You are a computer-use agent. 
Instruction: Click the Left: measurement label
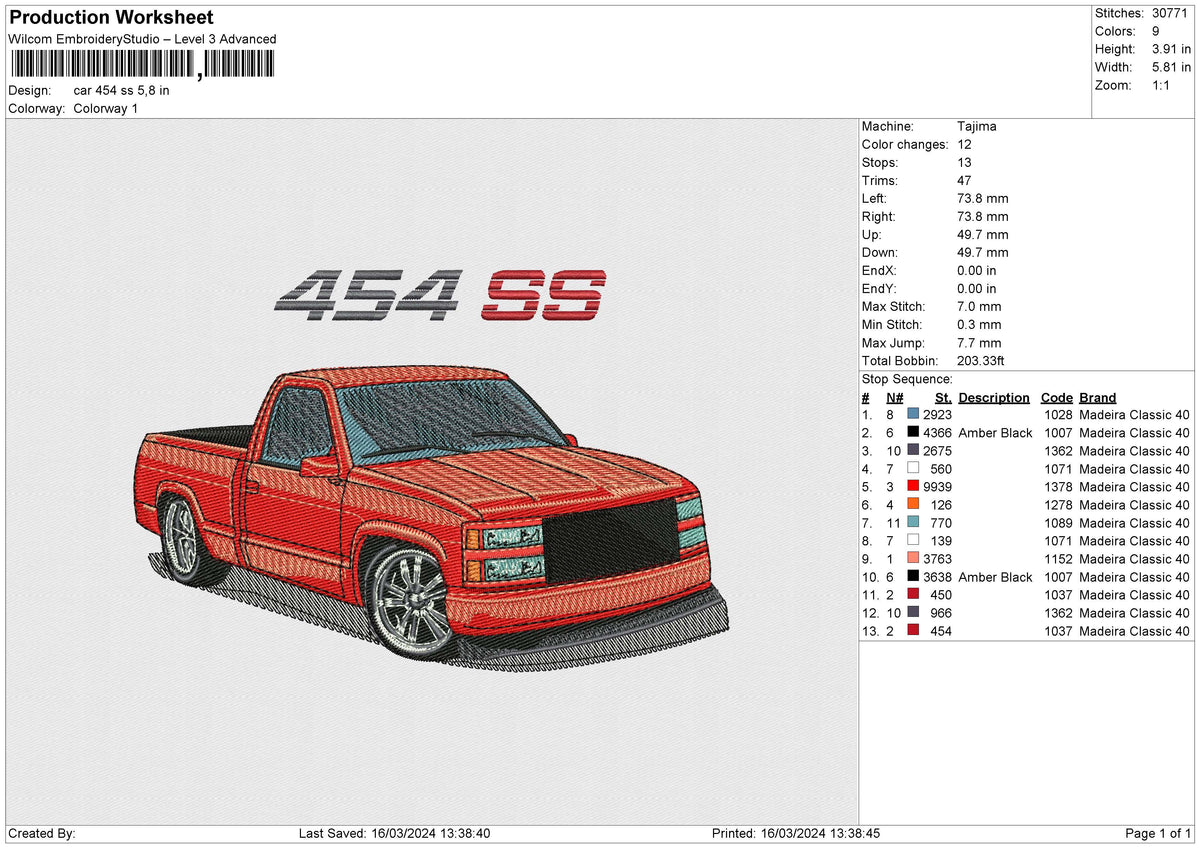874,198
